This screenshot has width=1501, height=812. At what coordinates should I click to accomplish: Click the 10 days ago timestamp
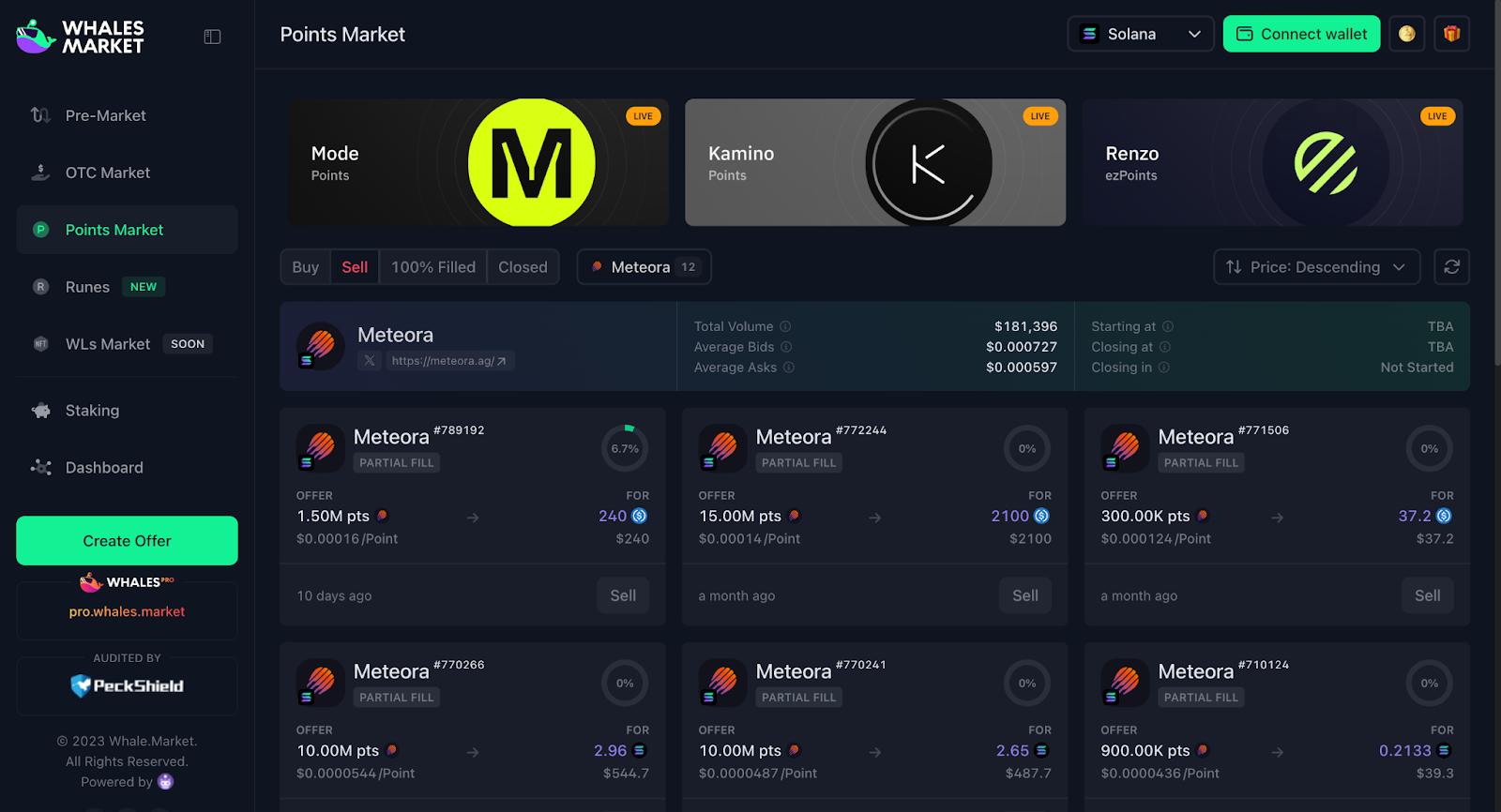(x=334, y=595)
